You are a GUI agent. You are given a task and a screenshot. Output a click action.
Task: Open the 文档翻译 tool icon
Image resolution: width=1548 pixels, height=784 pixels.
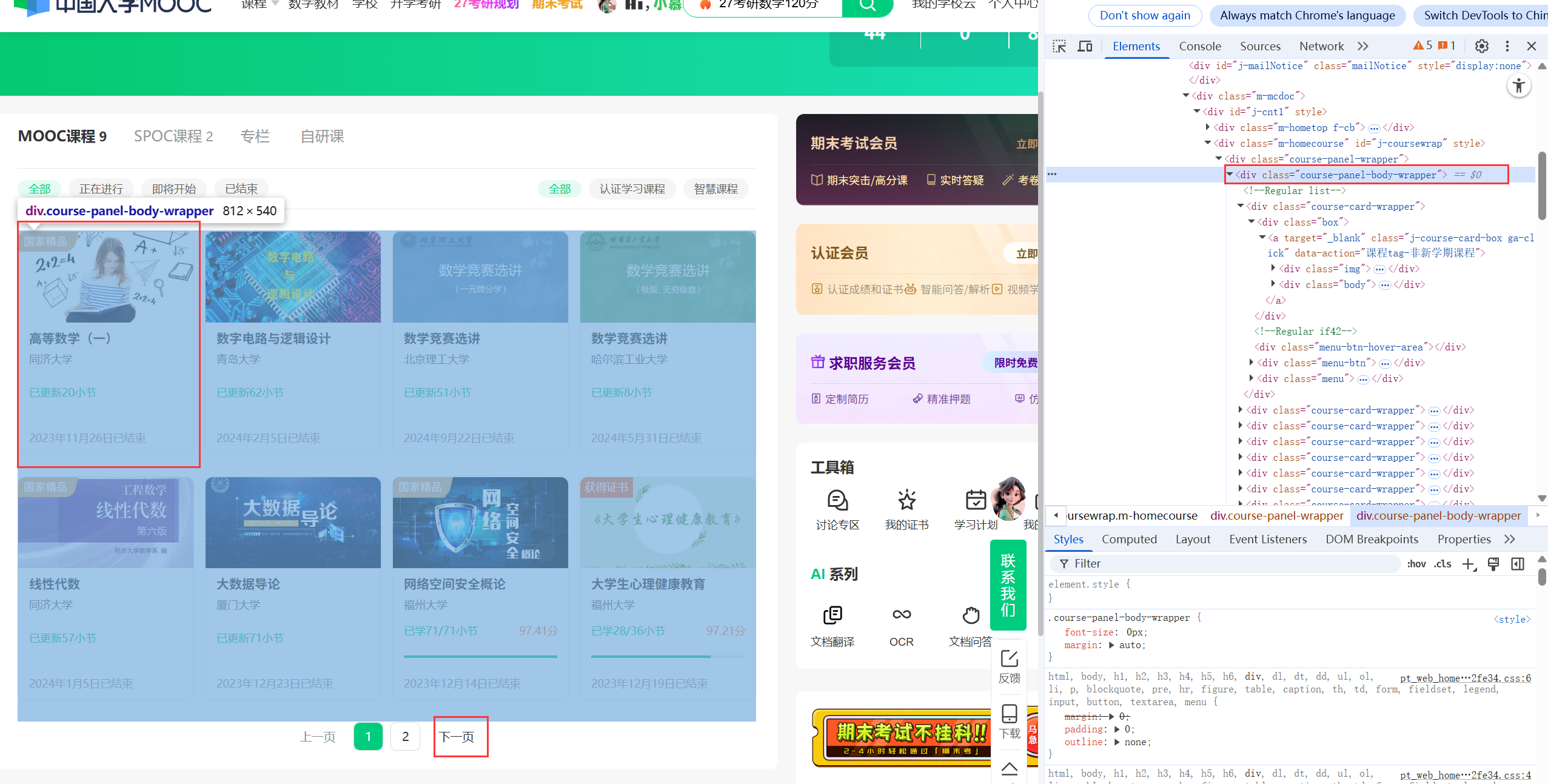[x=833, y=615]
